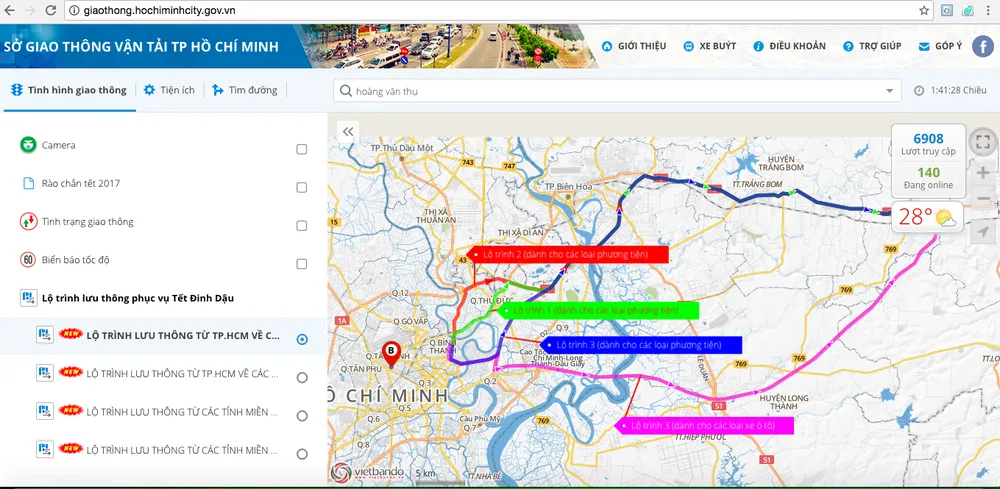Image resolution: width=1000 pixels, height=489 pixels.
Task: Click the weather sun and cloud icon
Action: [946, 218]
